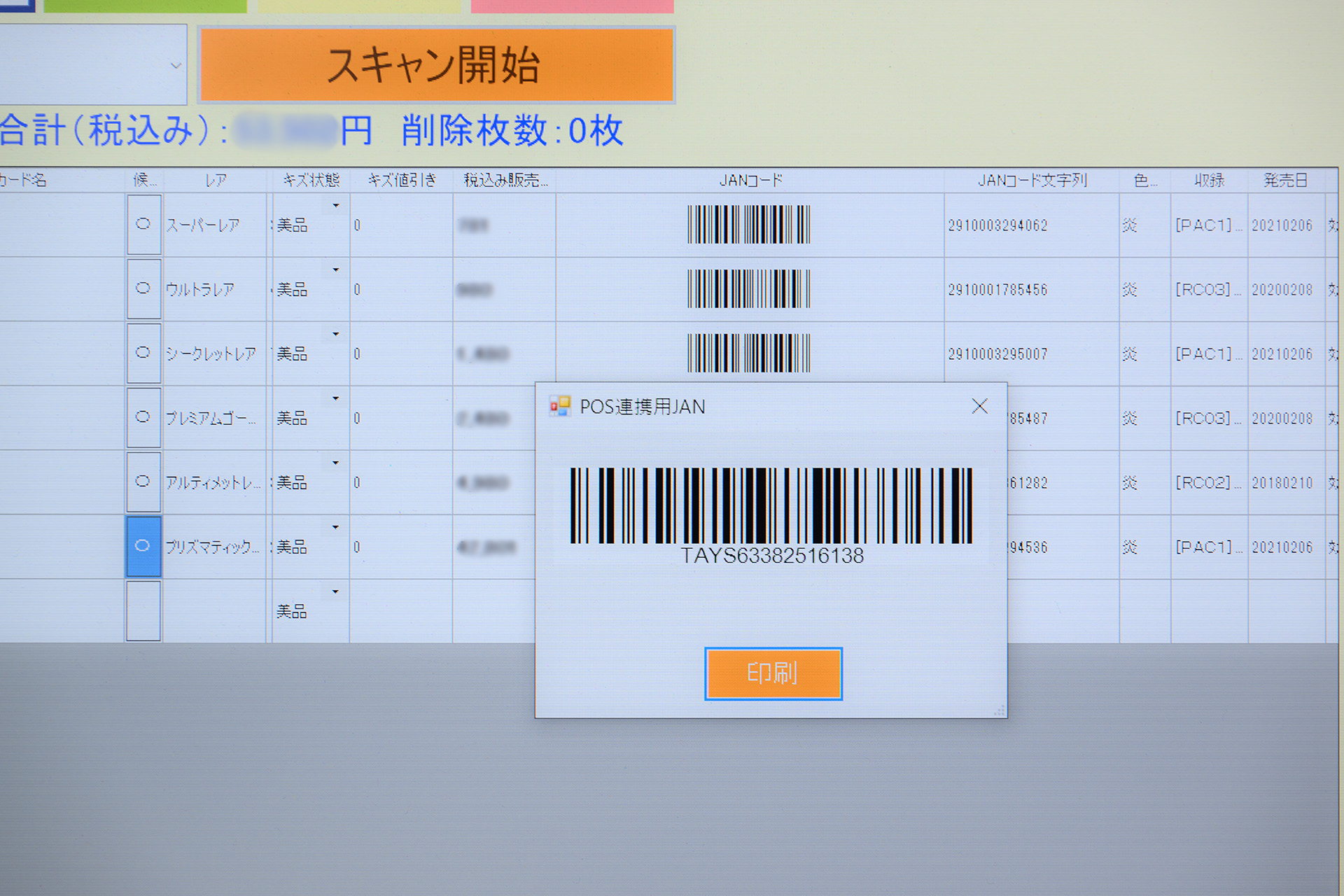Click the 発売日 column header

(x=1285, y=181)
